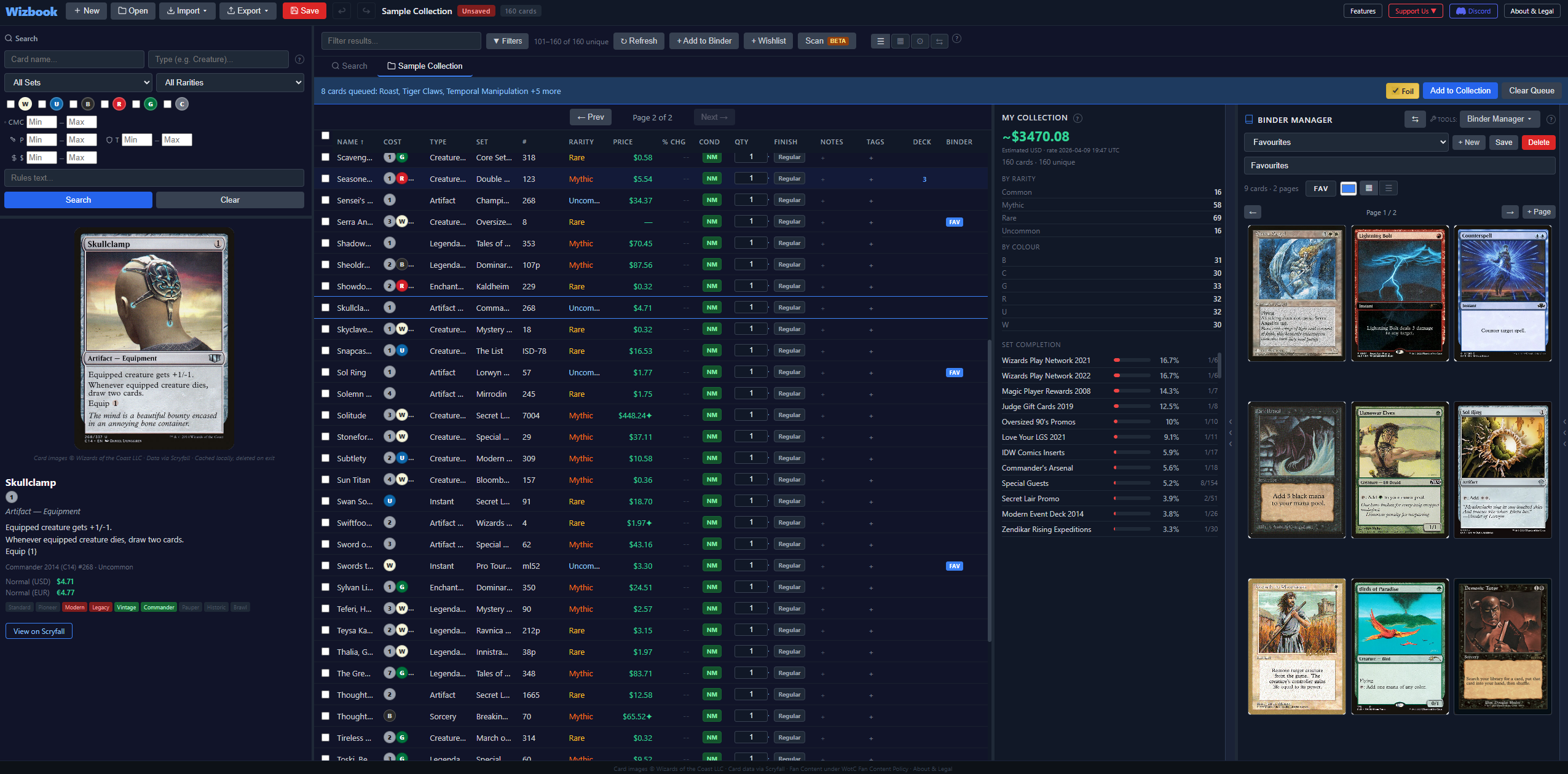Switch to the Search tab

tap(349, 66)
